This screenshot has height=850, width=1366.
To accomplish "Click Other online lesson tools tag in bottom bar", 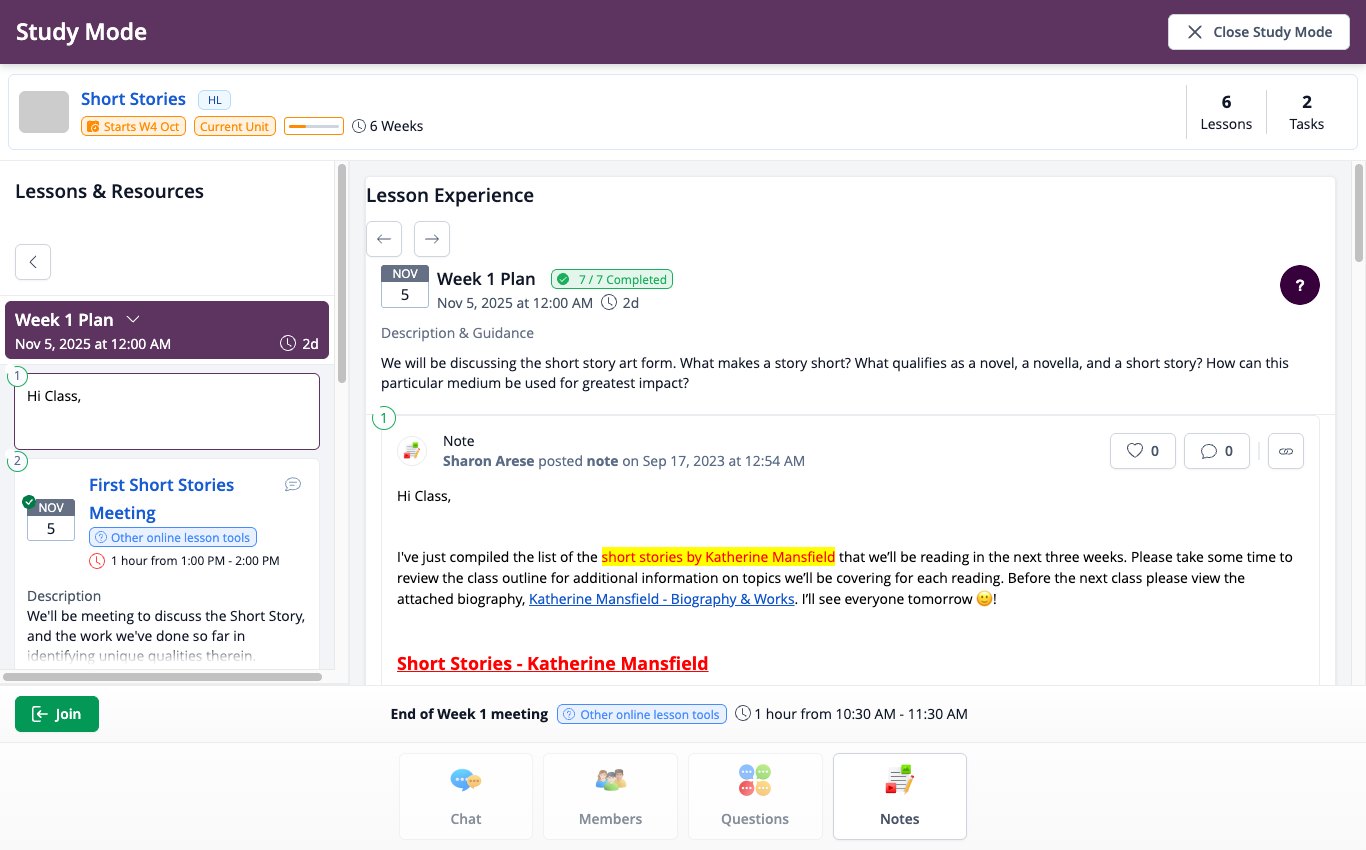I will [x=642, y=714].
